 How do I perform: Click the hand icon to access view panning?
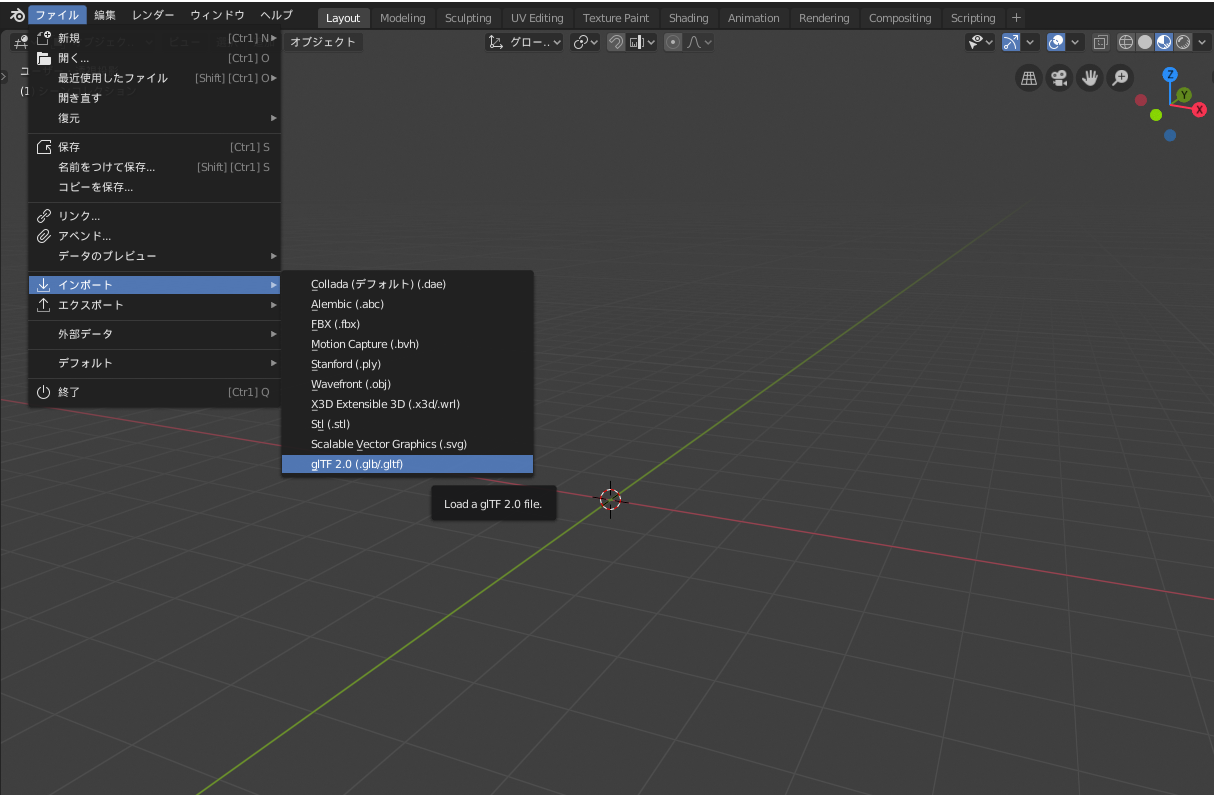(x=1090, y=77)
